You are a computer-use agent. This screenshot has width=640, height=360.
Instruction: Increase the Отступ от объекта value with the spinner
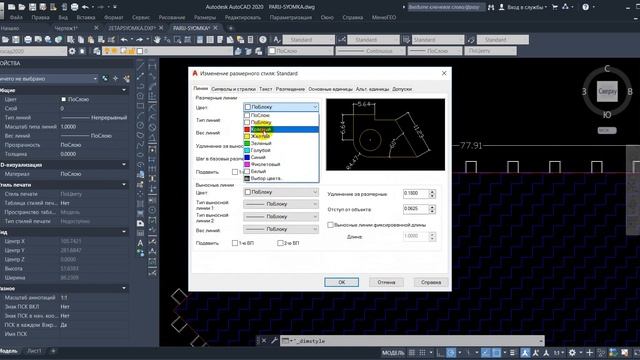432,207
